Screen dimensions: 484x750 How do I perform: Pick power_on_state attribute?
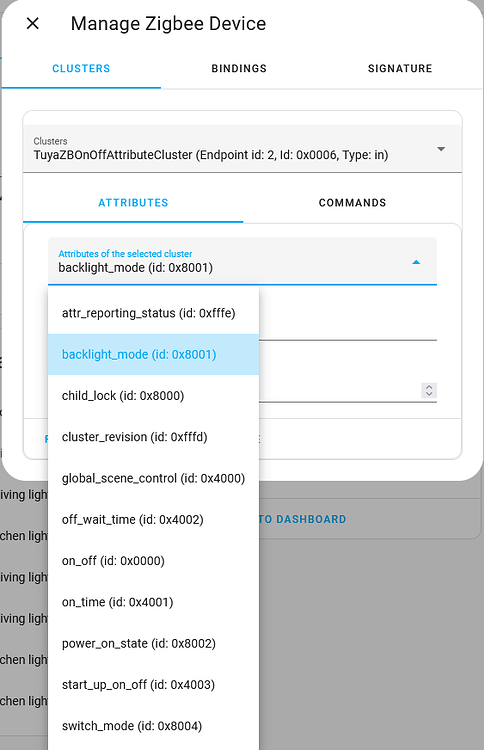153,643
